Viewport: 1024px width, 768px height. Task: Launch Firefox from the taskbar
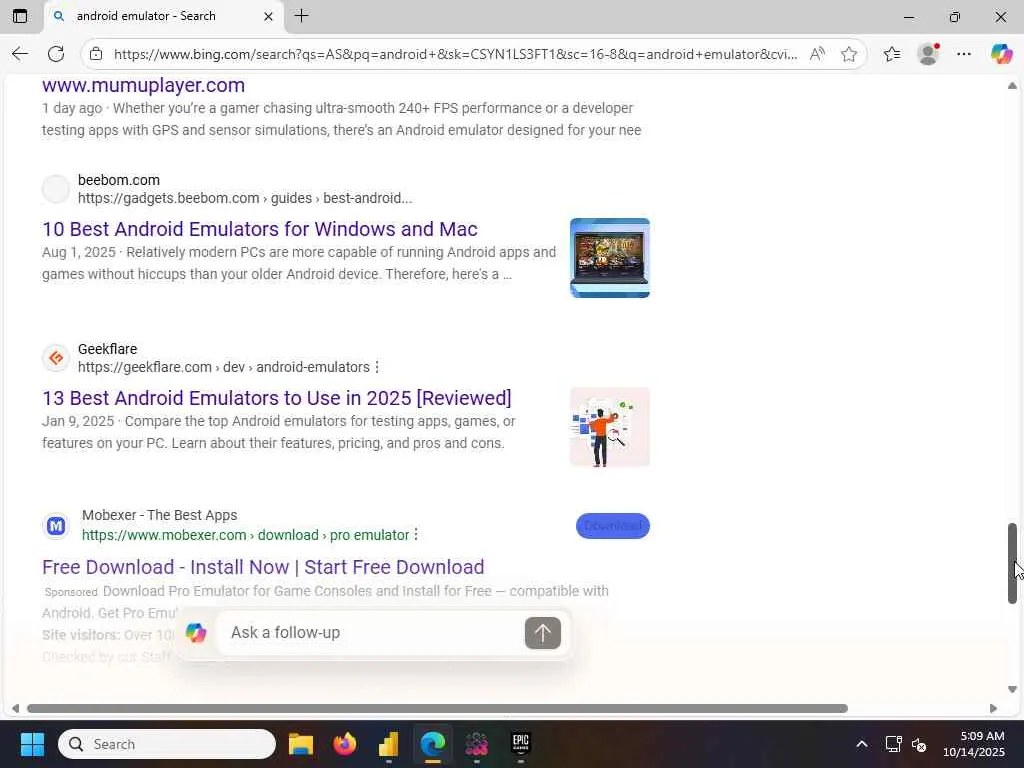(344, 744)
